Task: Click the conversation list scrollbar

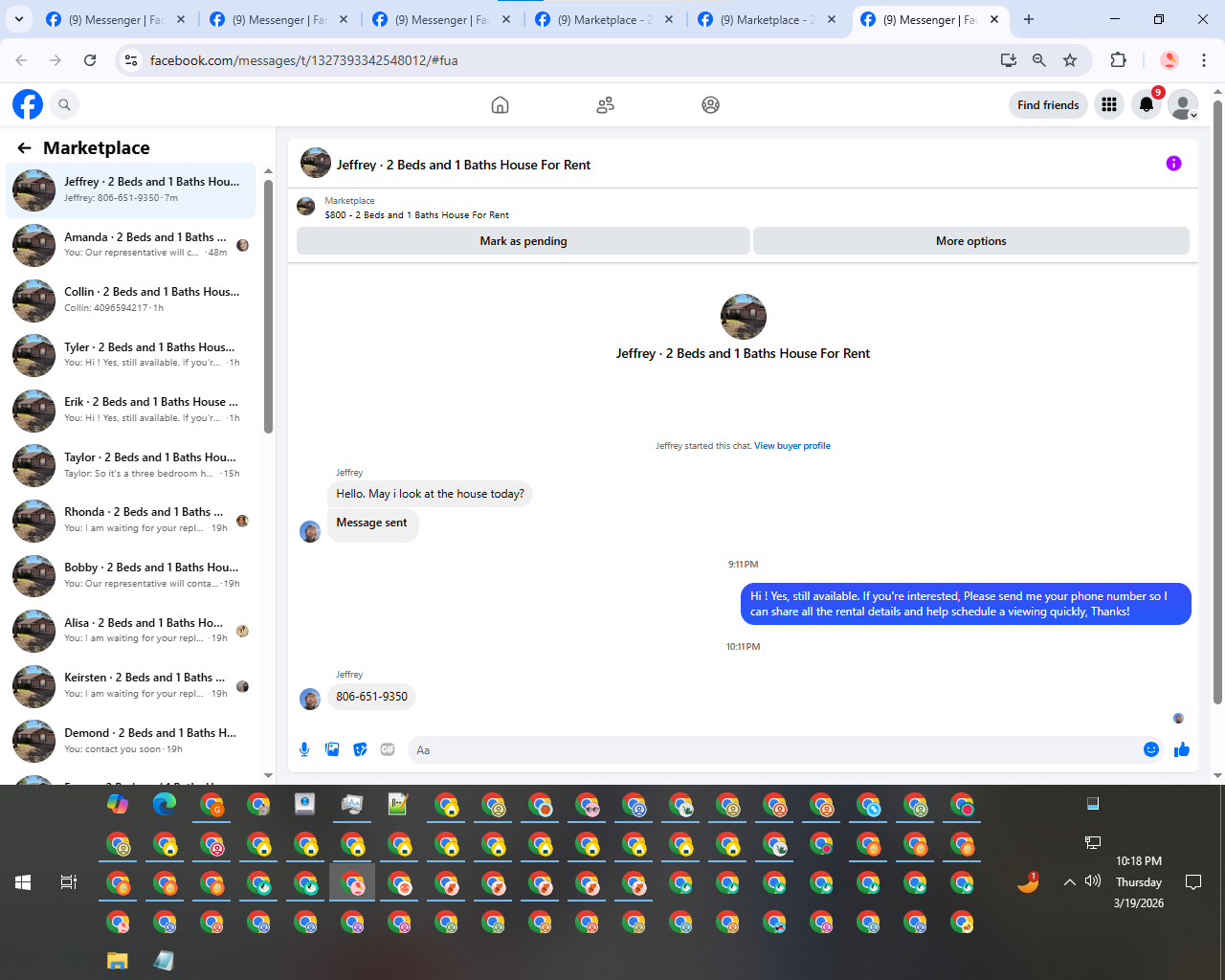Action: [x=268, y=306]
